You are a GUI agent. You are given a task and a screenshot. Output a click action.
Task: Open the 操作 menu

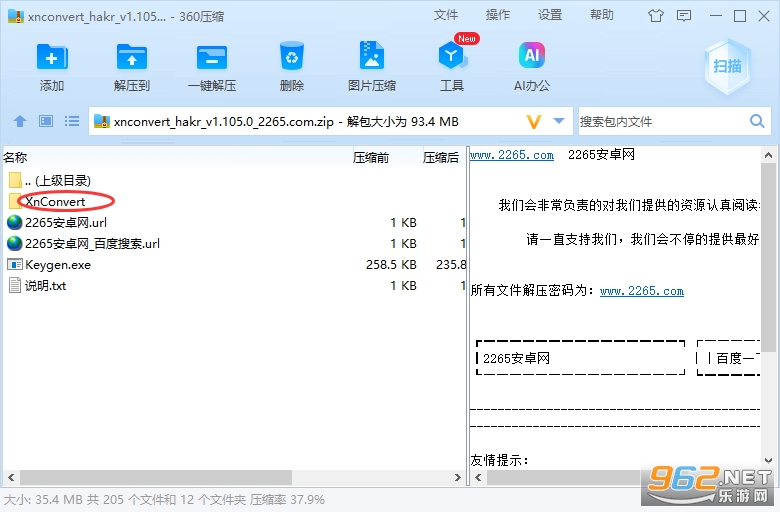(x=497, y=15)
